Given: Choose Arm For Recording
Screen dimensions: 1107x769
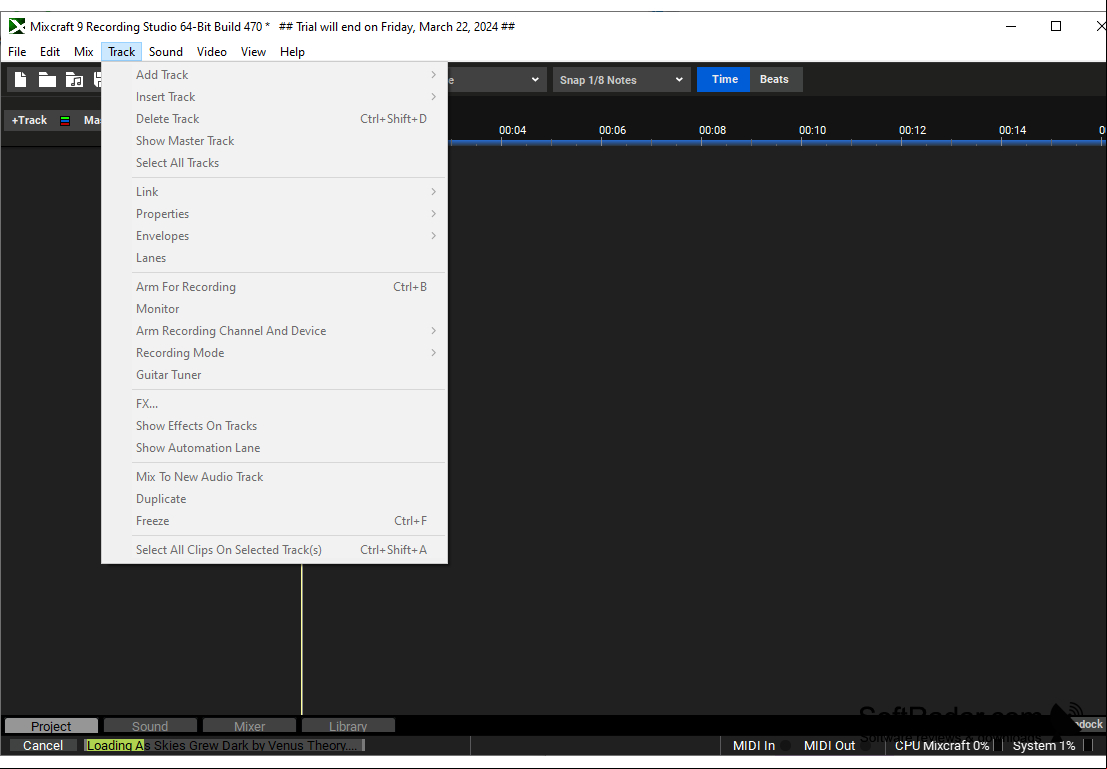Looking at the screenshot, I should pyautogui.click(x=275, y=287).
